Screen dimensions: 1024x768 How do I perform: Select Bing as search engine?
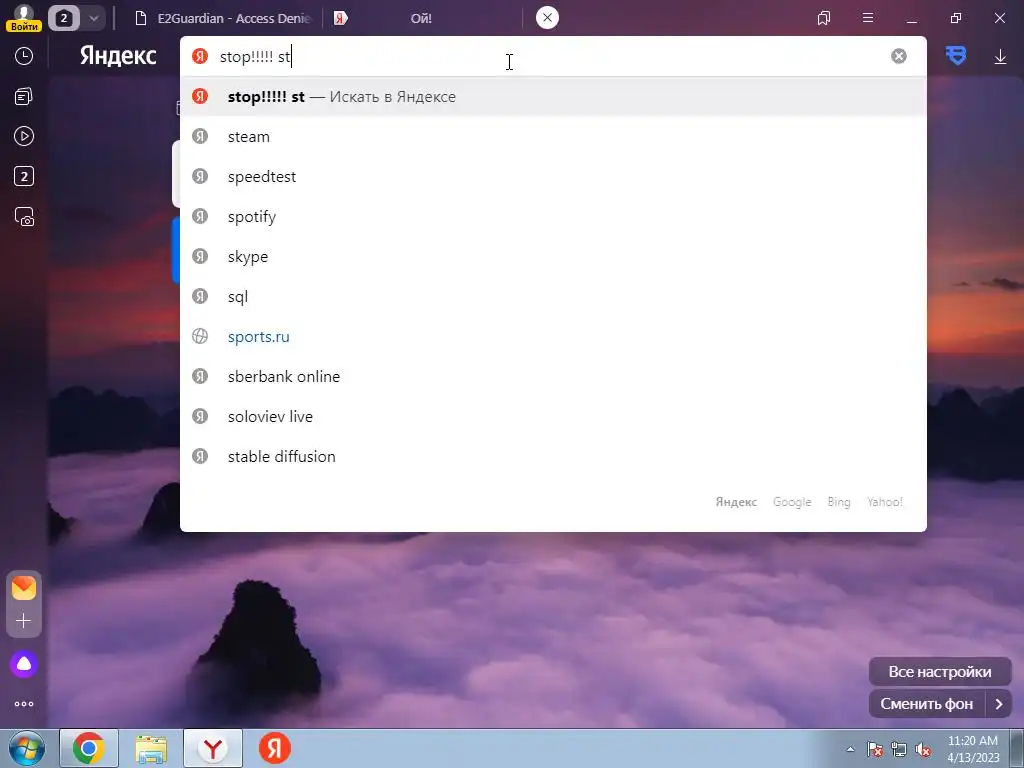pyautogui.click(x=839, y=502)
